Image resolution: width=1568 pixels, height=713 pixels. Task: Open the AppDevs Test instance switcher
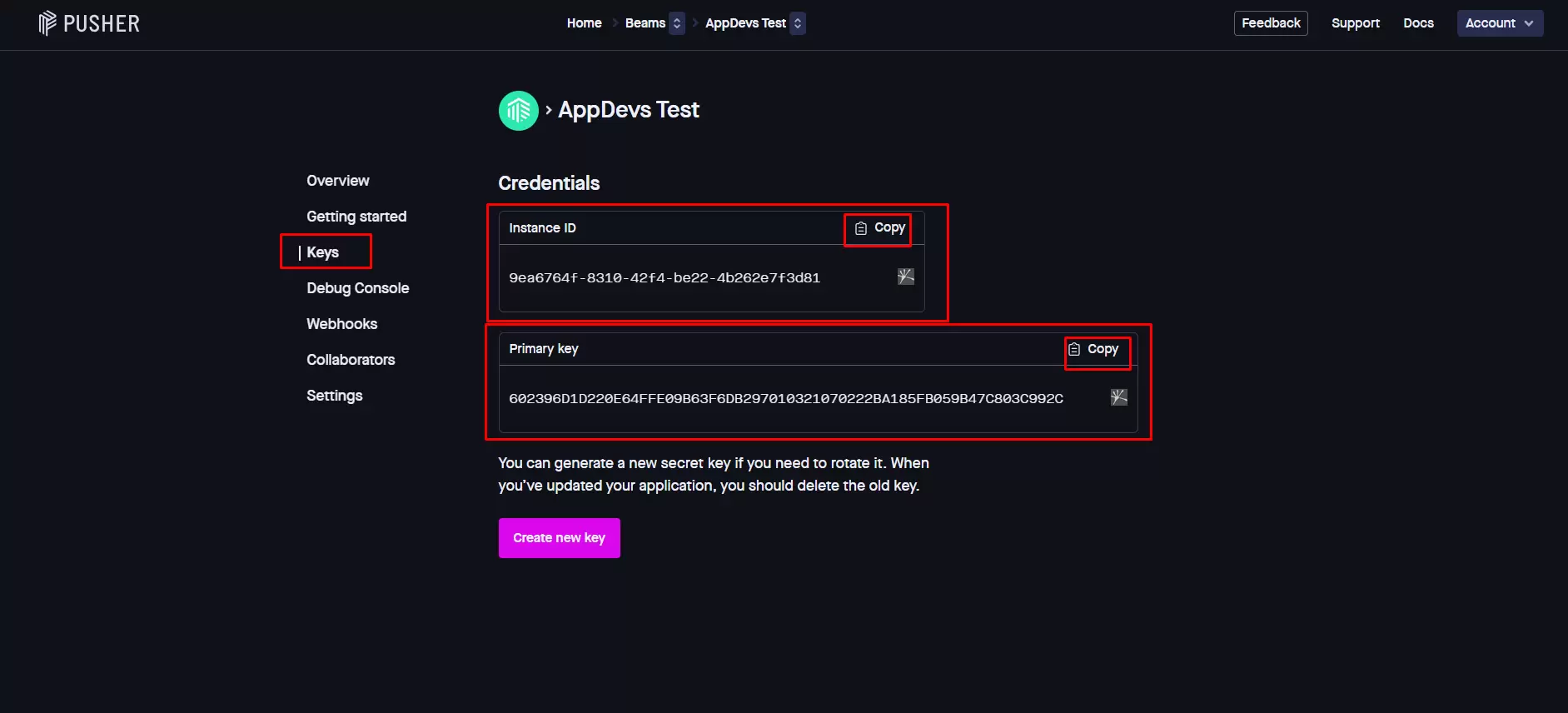pos(798,23)
